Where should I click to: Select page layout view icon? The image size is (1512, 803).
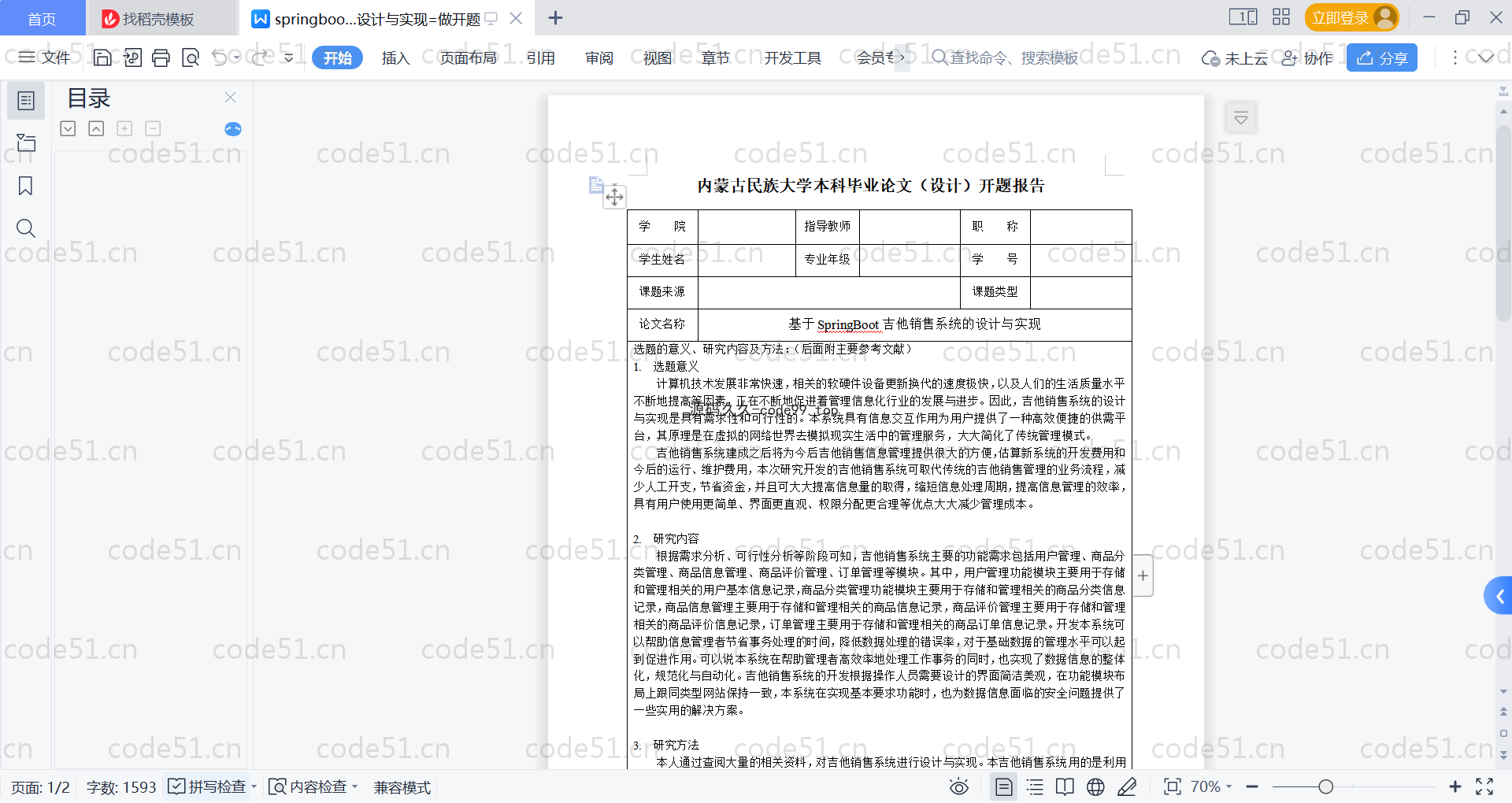(x=1004, y=786)
